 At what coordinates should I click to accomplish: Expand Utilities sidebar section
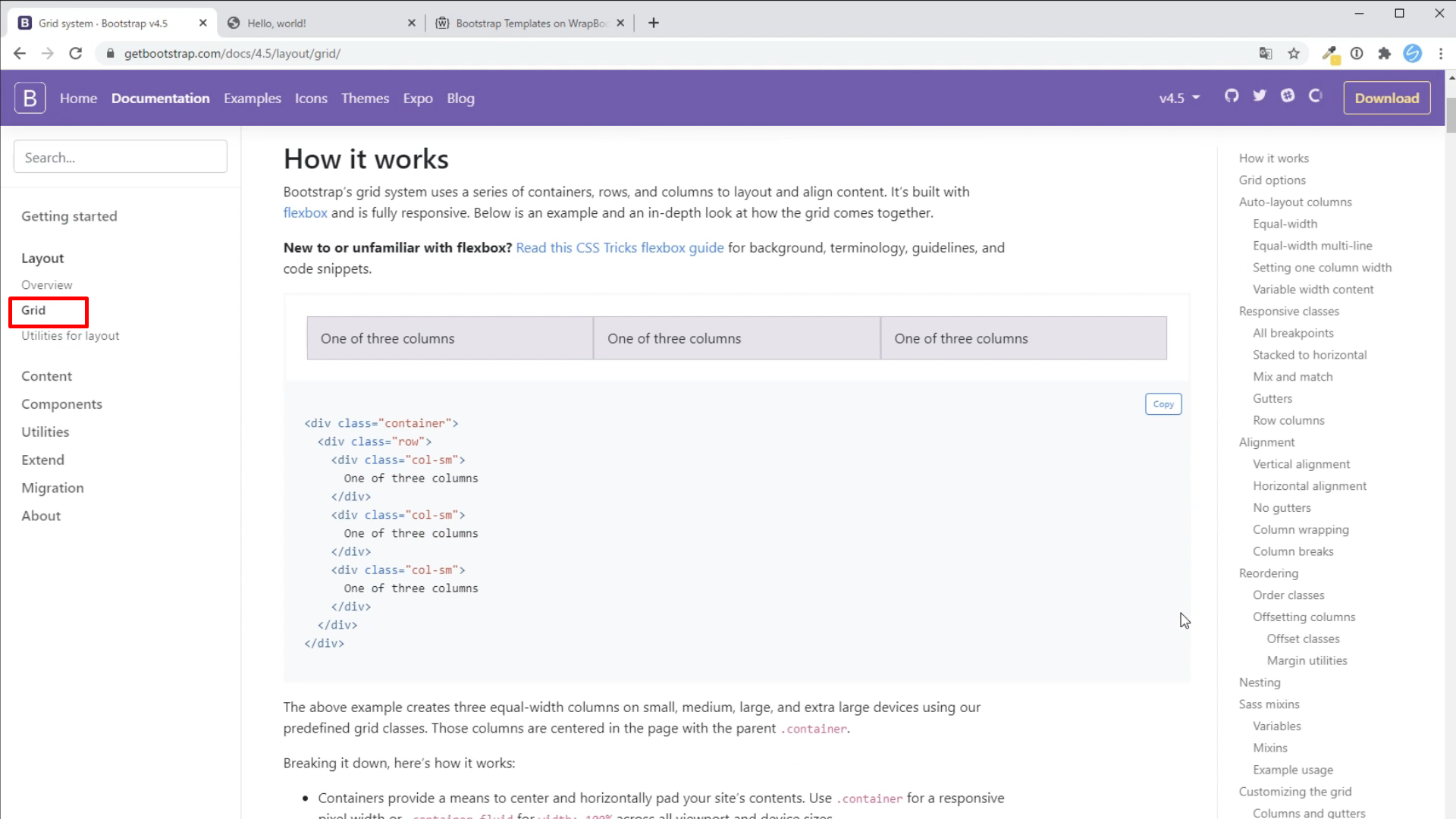[45, 431]
